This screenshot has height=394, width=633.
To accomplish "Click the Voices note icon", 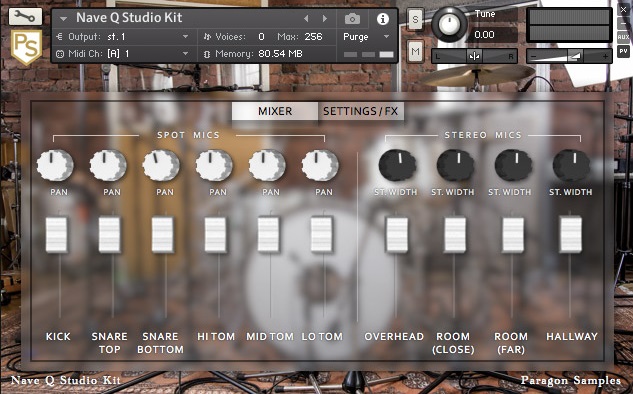I will click(207, 37).
